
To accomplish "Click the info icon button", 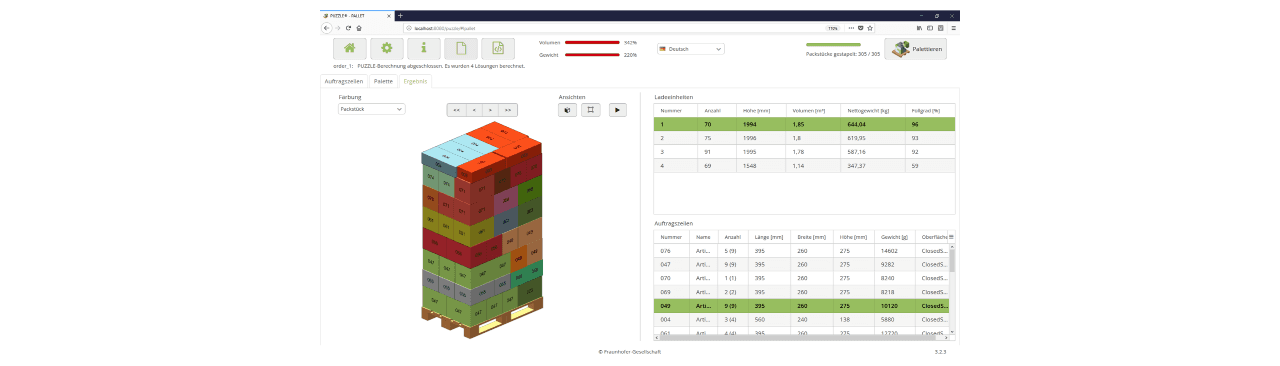I will click(423, 48).
